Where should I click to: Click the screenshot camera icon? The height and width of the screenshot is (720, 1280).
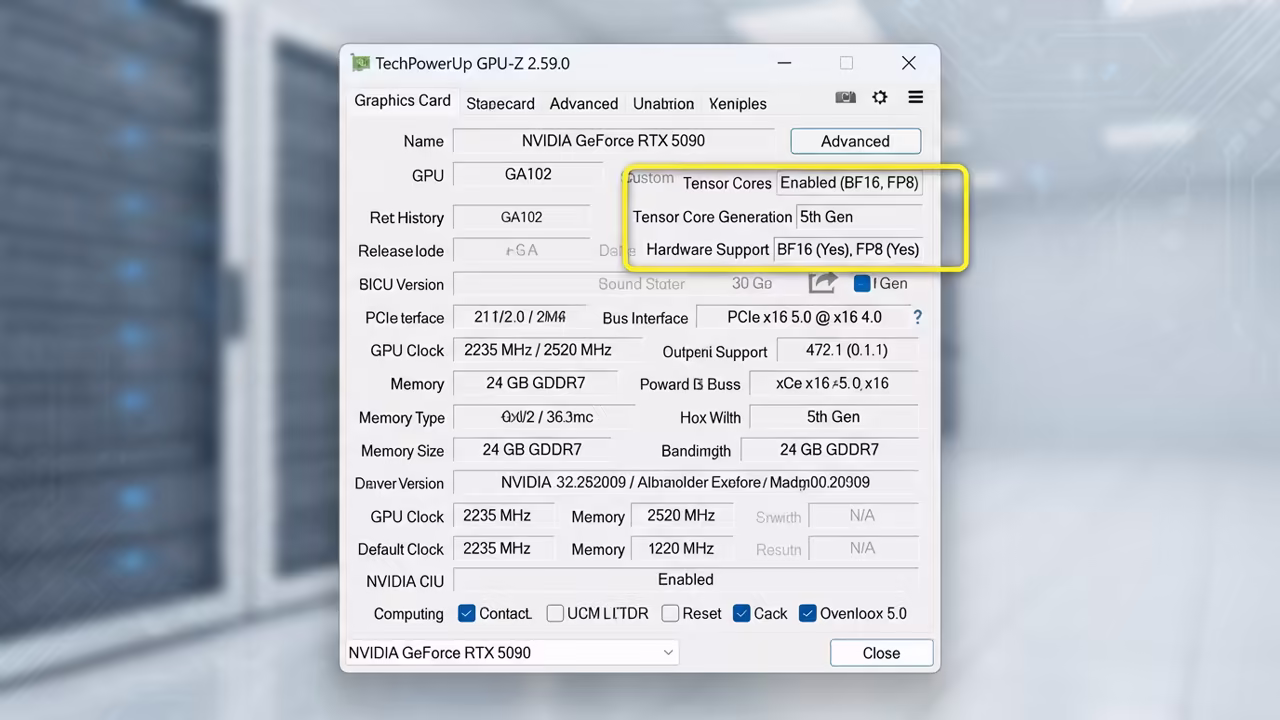pyautogui.click(x=845, y=97)
